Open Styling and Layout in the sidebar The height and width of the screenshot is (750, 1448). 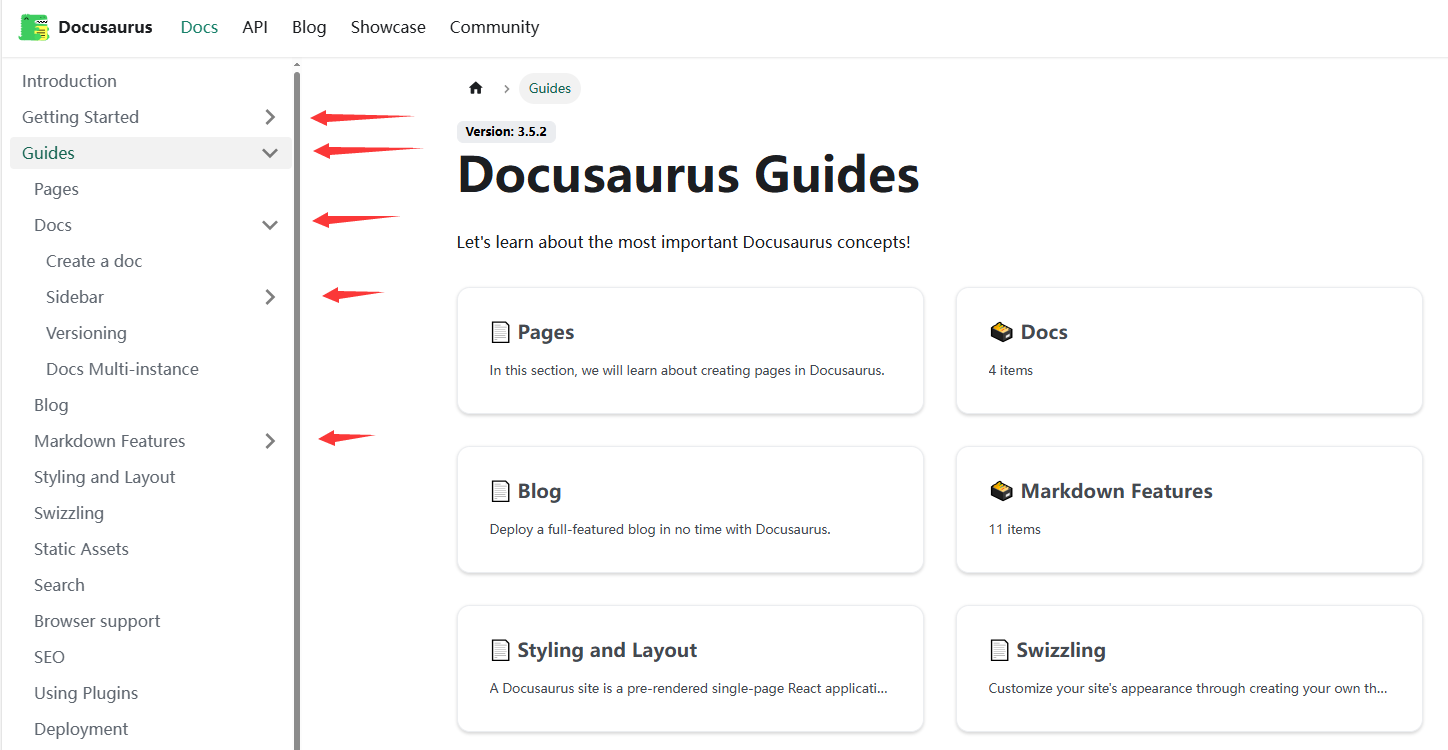pos(104,477)
